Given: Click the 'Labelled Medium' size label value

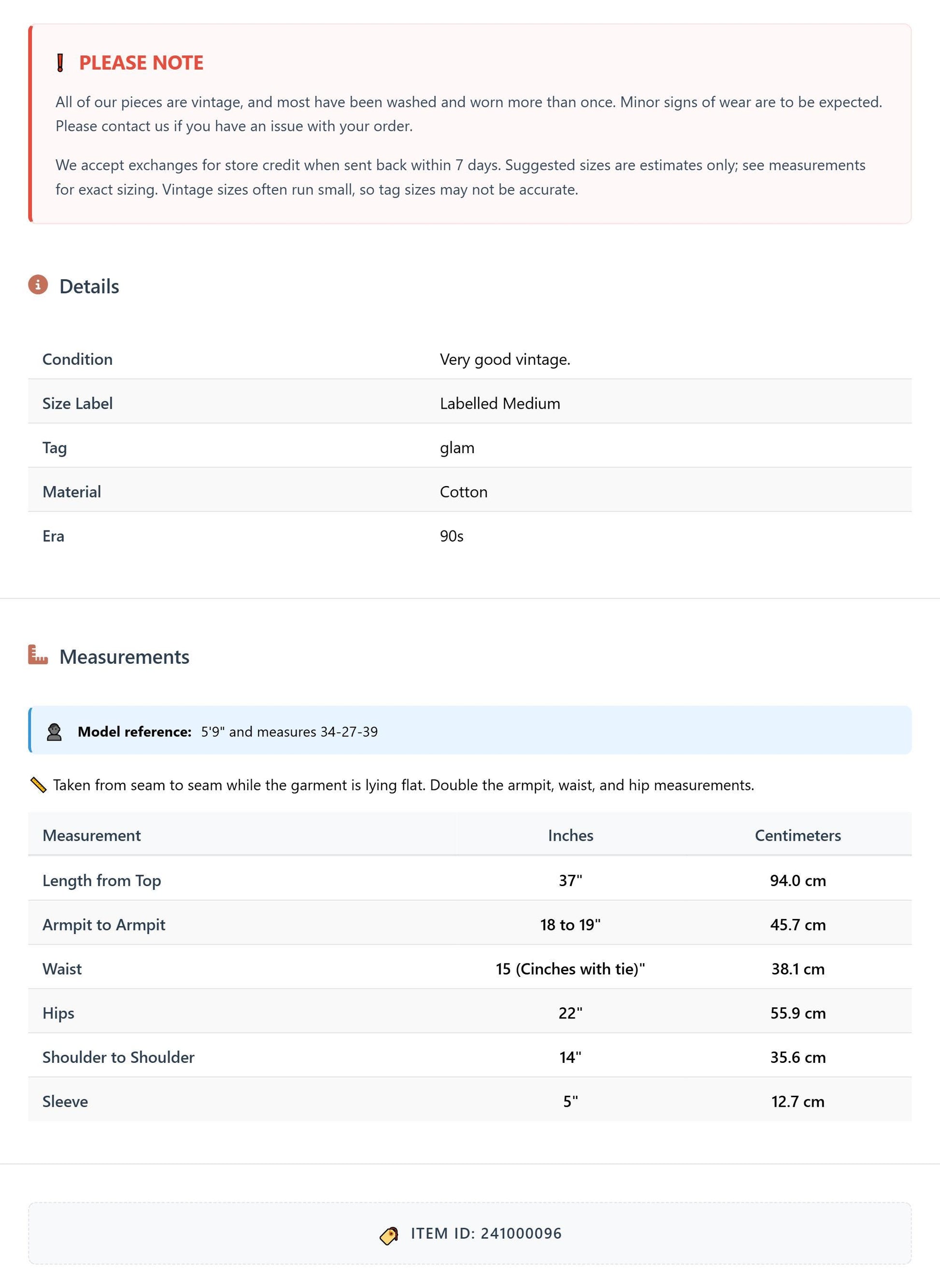Looking at the screenshot, I should [500, 403].
